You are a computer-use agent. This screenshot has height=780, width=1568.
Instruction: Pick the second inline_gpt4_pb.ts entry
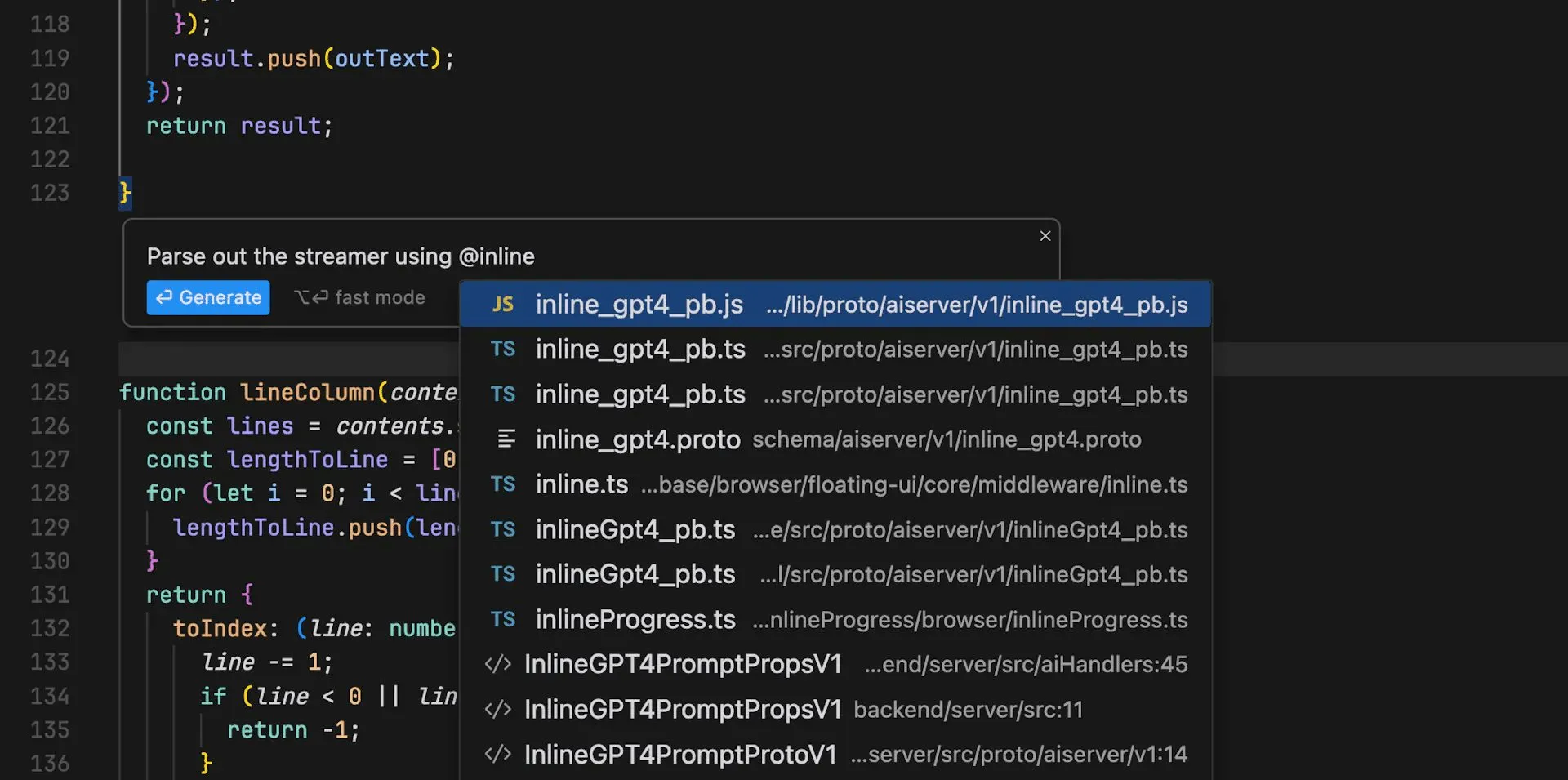(835, 394)
